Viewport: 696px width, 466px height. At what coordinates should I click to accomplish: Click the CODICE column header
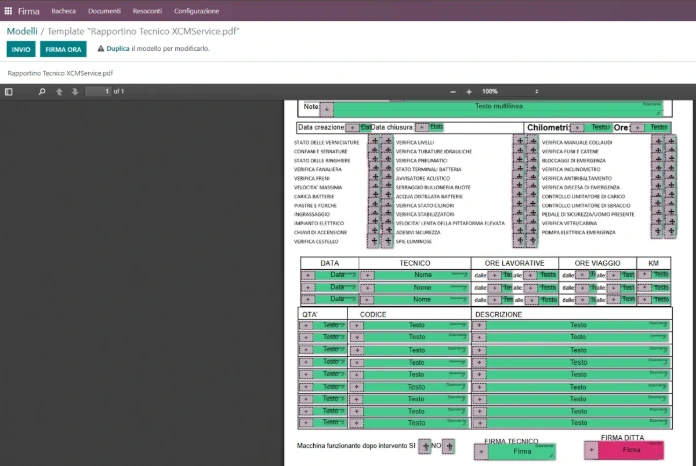373,314
